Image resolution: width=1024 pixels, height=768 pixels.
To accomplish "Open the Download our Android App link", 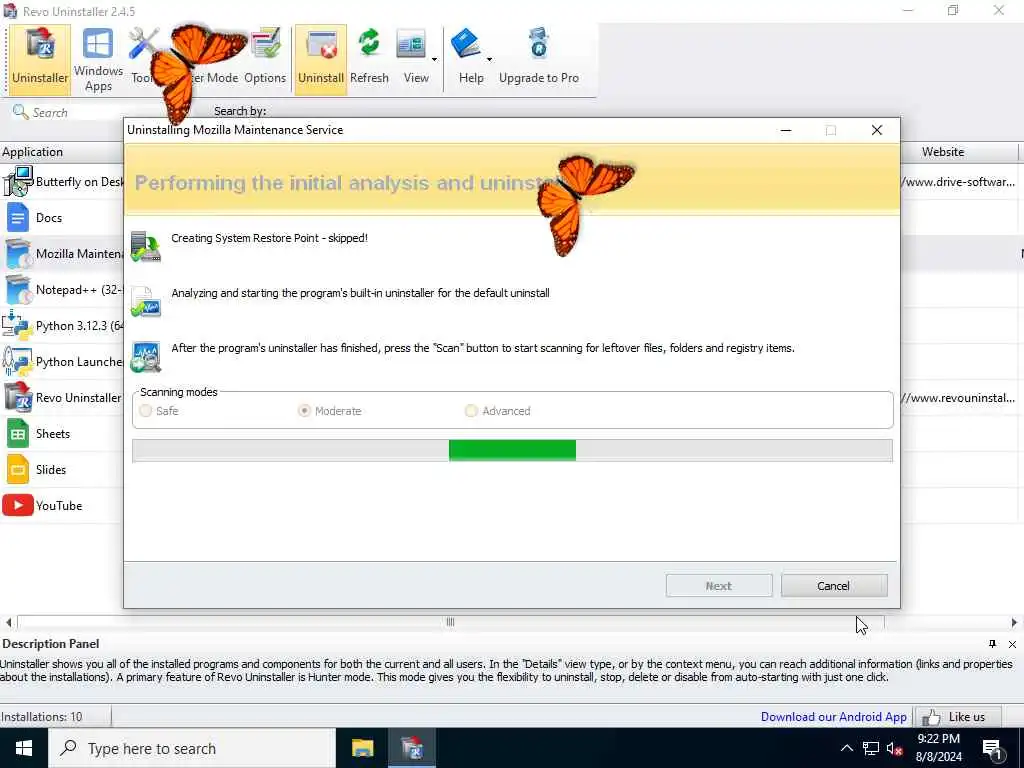I will (x=833, y=716).
